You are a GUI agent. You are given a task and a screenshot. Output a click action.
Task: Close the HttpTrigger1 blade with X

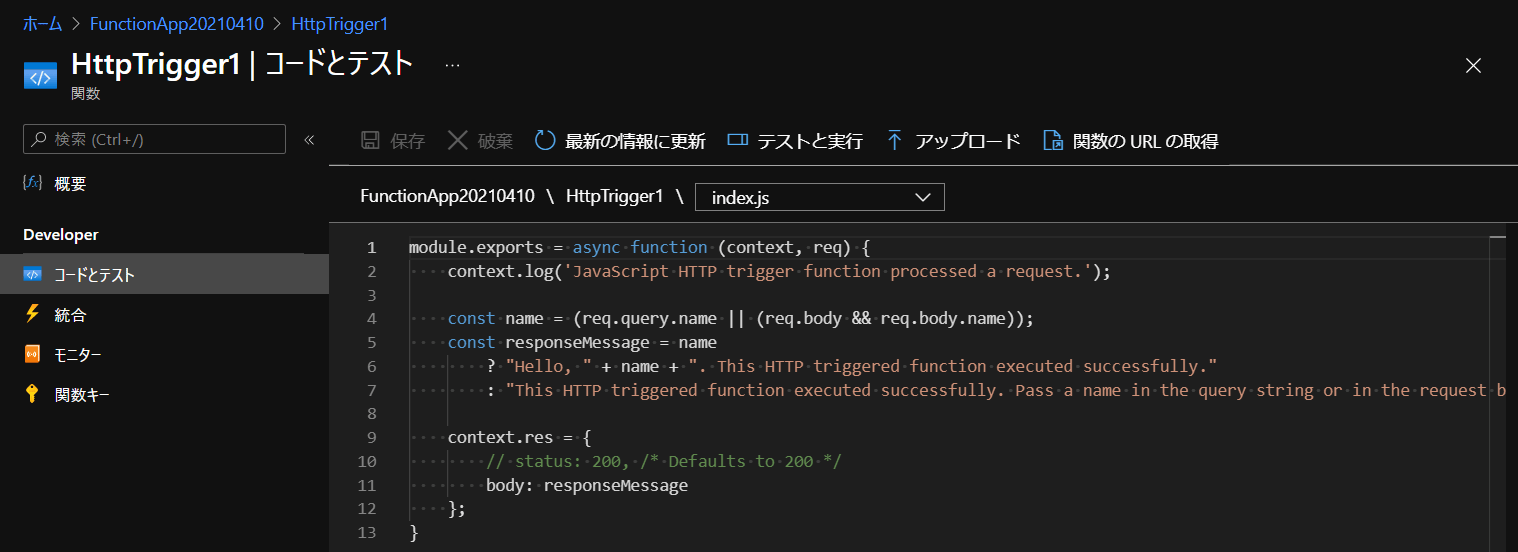(1472, 66)
